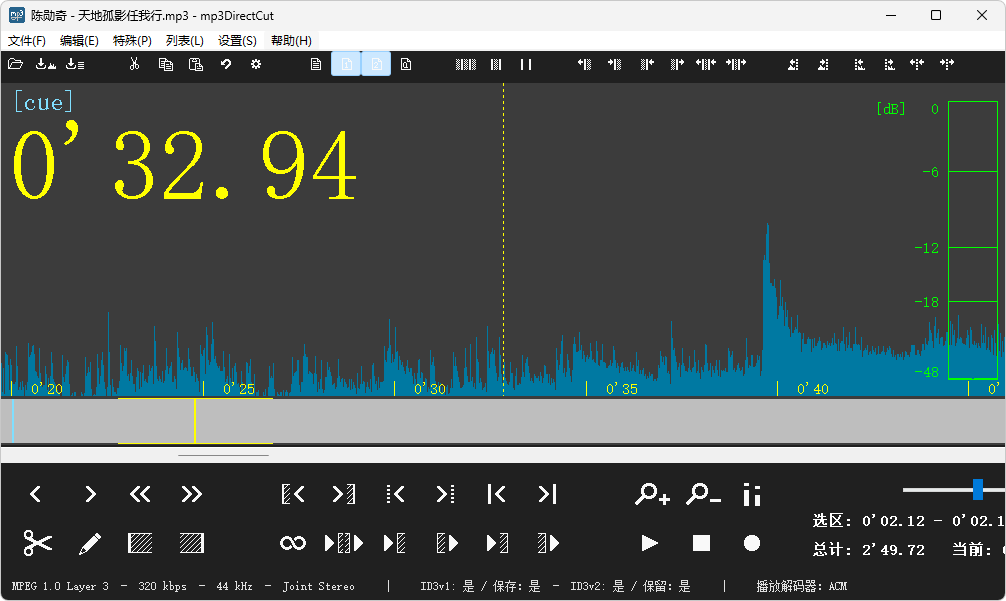Open the settings gear icon
The width and height of the screenshot is (1006, 601).
click(x=255, y=64)
